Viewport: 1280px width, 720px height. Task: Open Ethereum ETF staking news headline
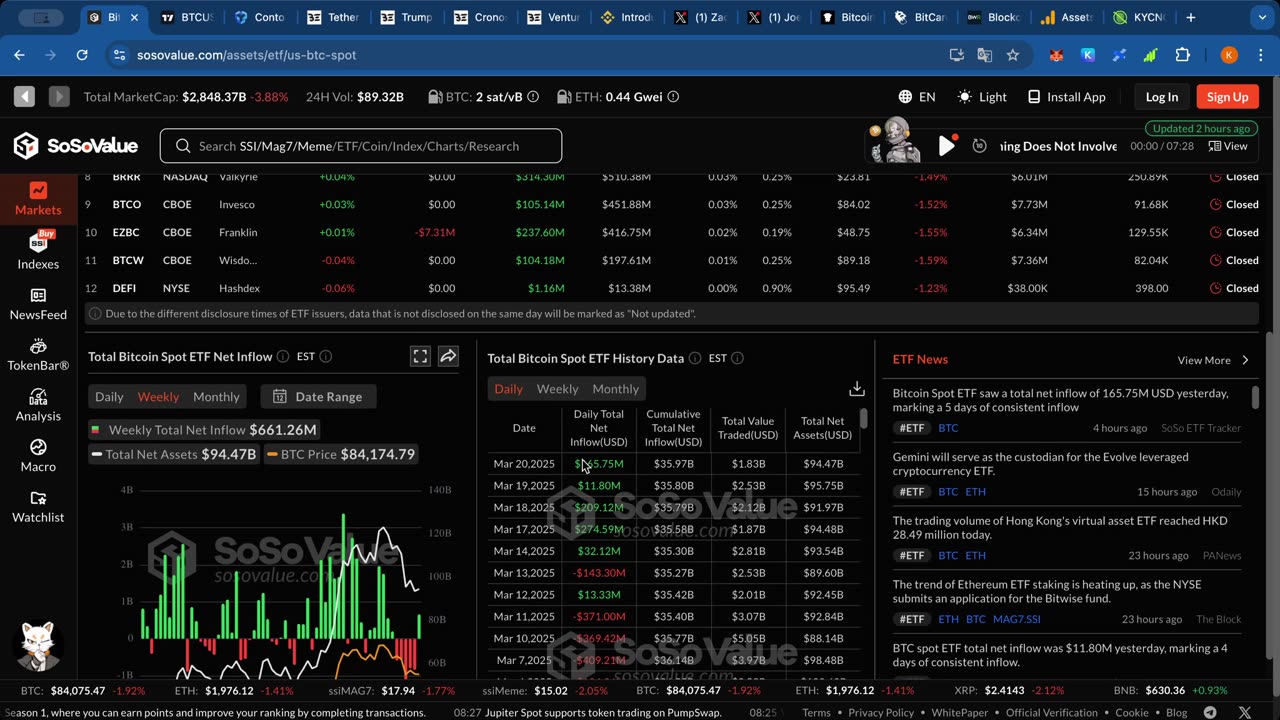pos(1047,591)
